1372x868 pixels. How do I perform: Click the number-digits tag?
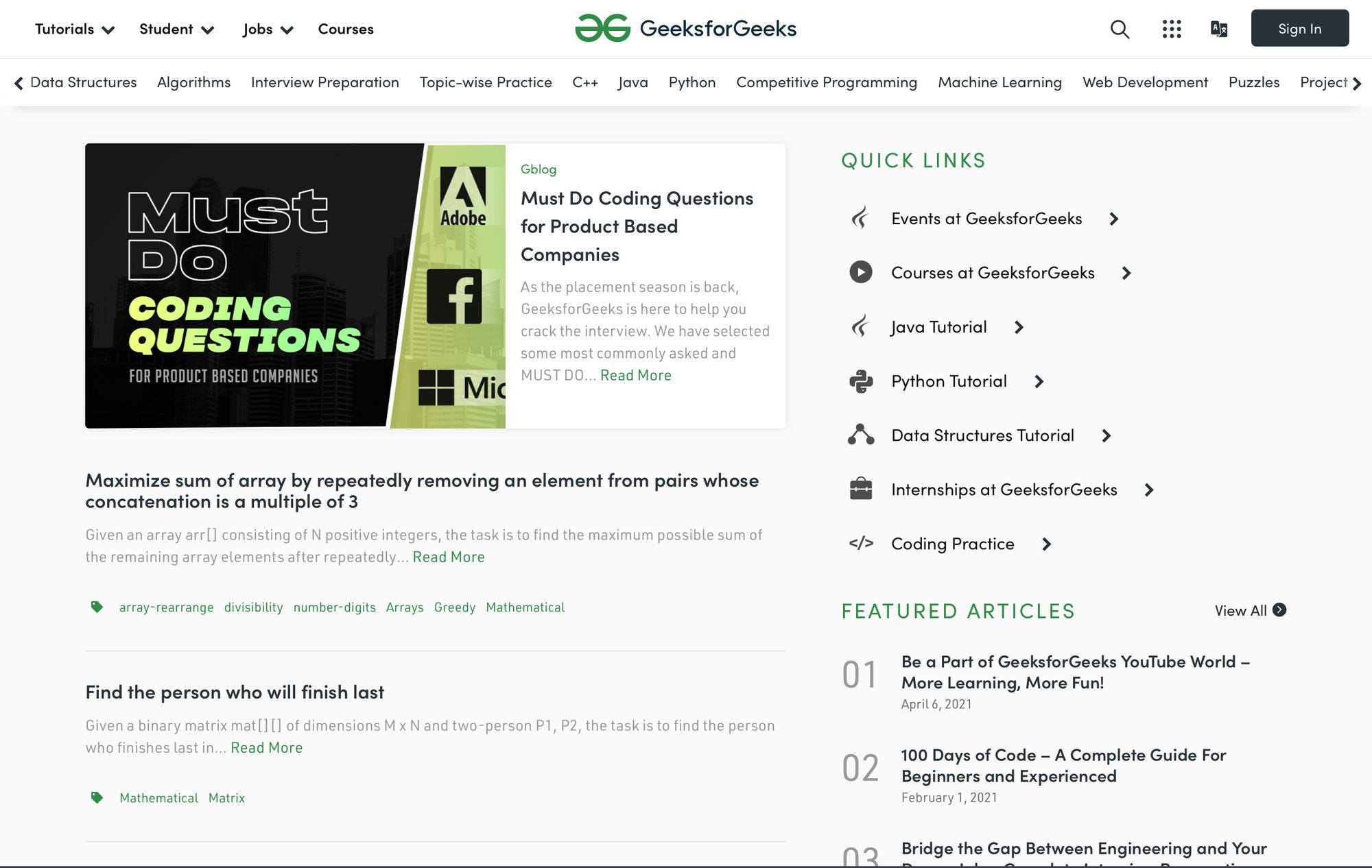tap(335, 607)
